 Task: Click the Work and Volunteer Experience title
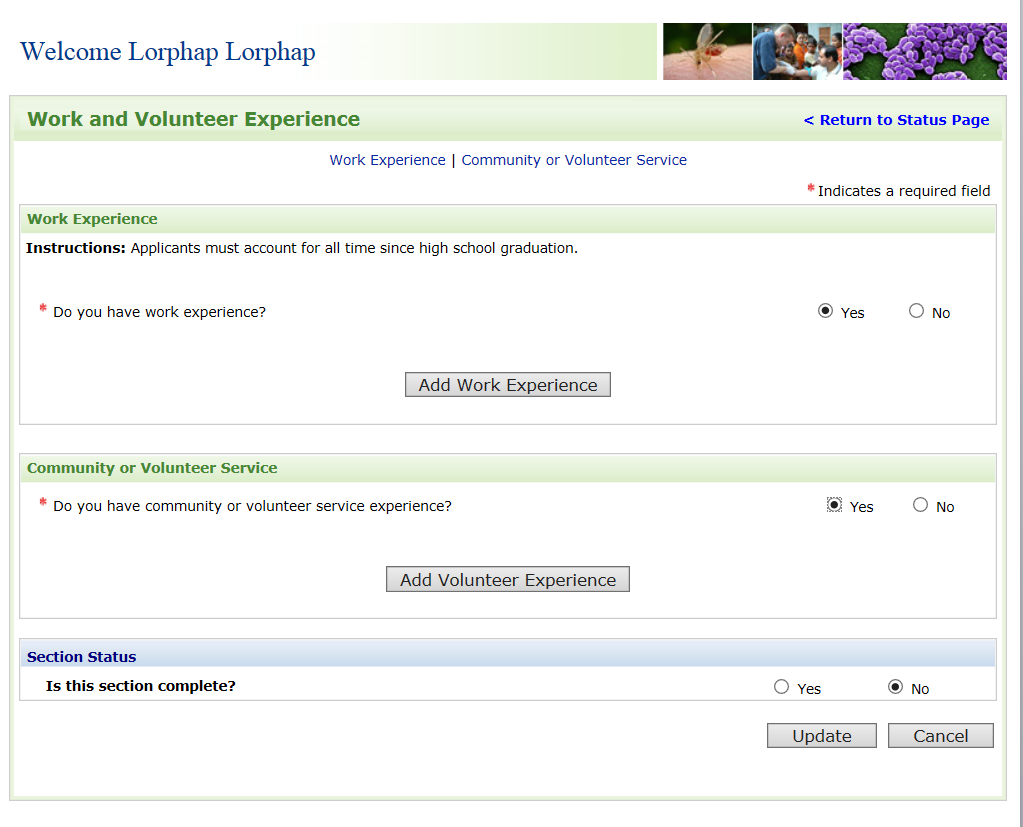pyautogui.click(x=193, y=119)
